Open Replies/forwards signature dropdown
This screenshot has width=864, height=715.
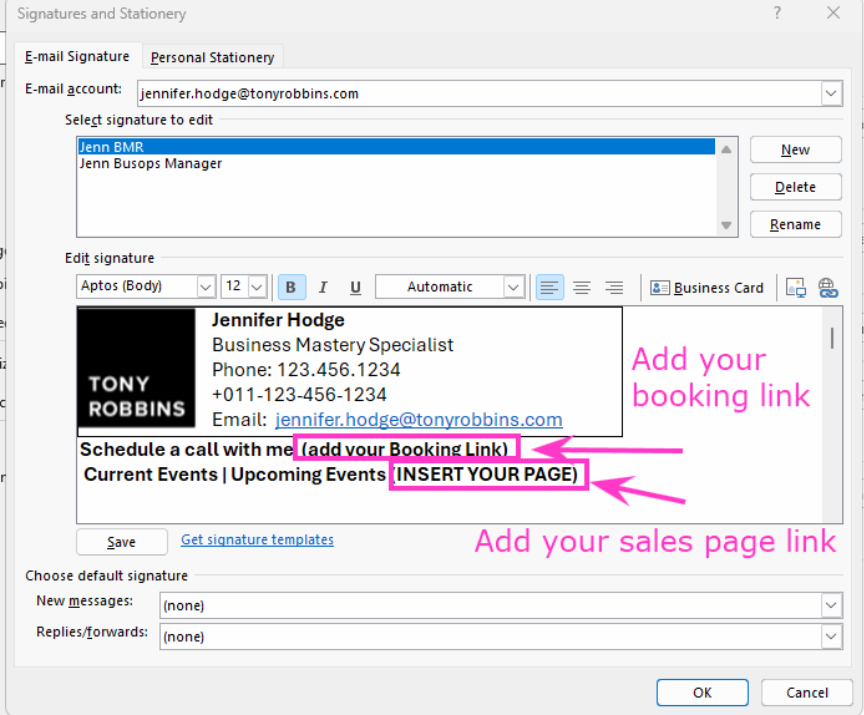tap(831, 637)
